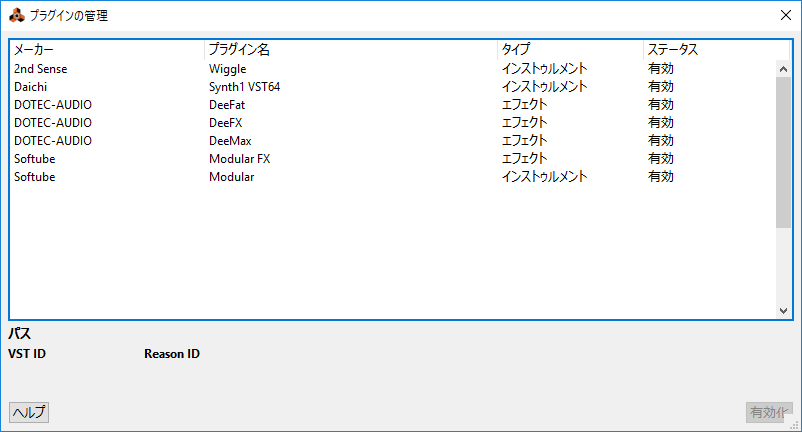
Task: Click the 有効 status of Wiggle
Action: click(x=660, y=69)
